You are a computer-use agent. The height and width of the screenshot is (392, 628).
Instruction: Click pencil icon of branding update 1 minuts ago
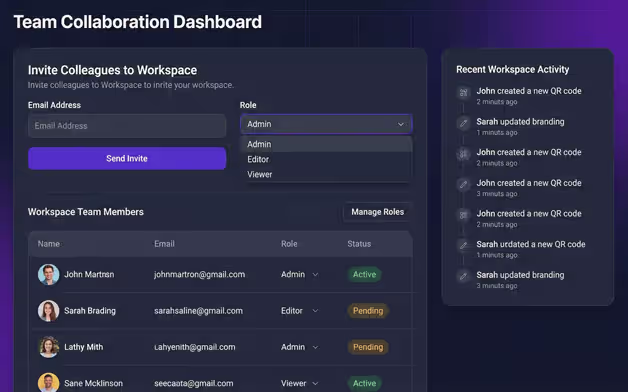(x=463, y=123)
